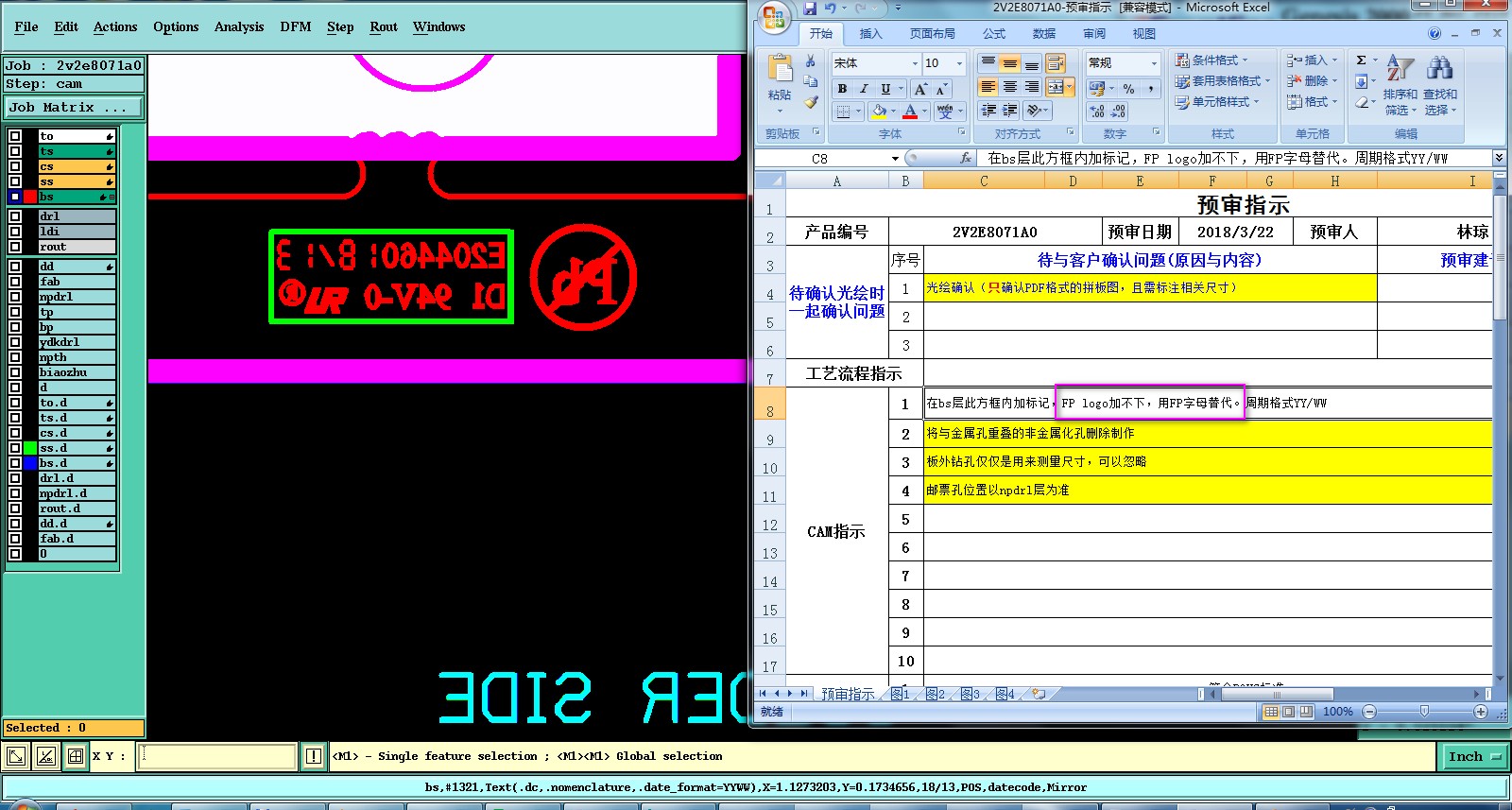Open the Name Box C8 dropdown arrow
This screenshot has height=810, width=1512.
click(895, 159)
